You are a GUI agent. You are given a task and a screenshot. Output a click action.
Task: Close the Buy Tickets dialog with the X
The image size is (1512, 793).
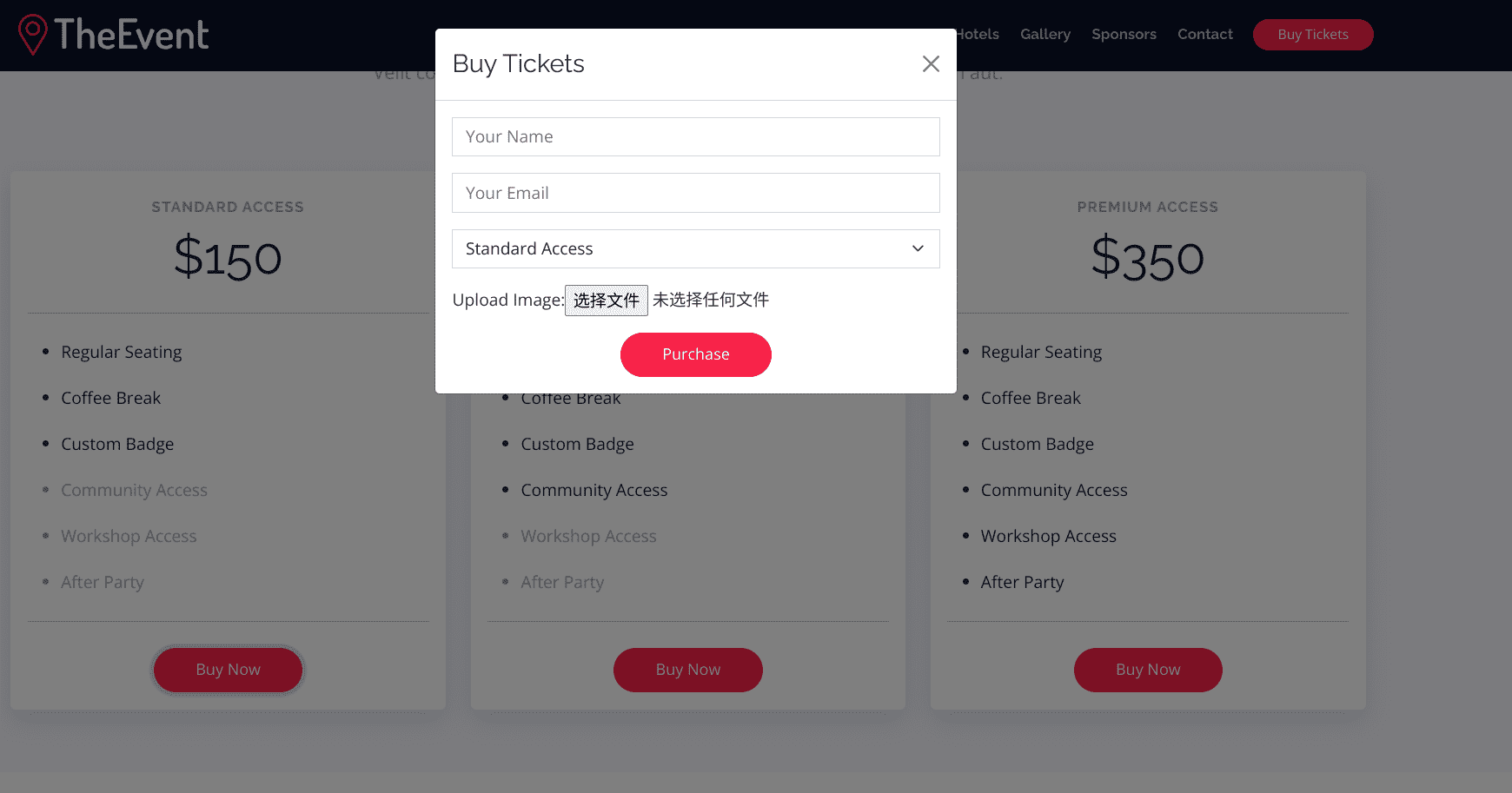pyautogui.click(x=931, y=63)
